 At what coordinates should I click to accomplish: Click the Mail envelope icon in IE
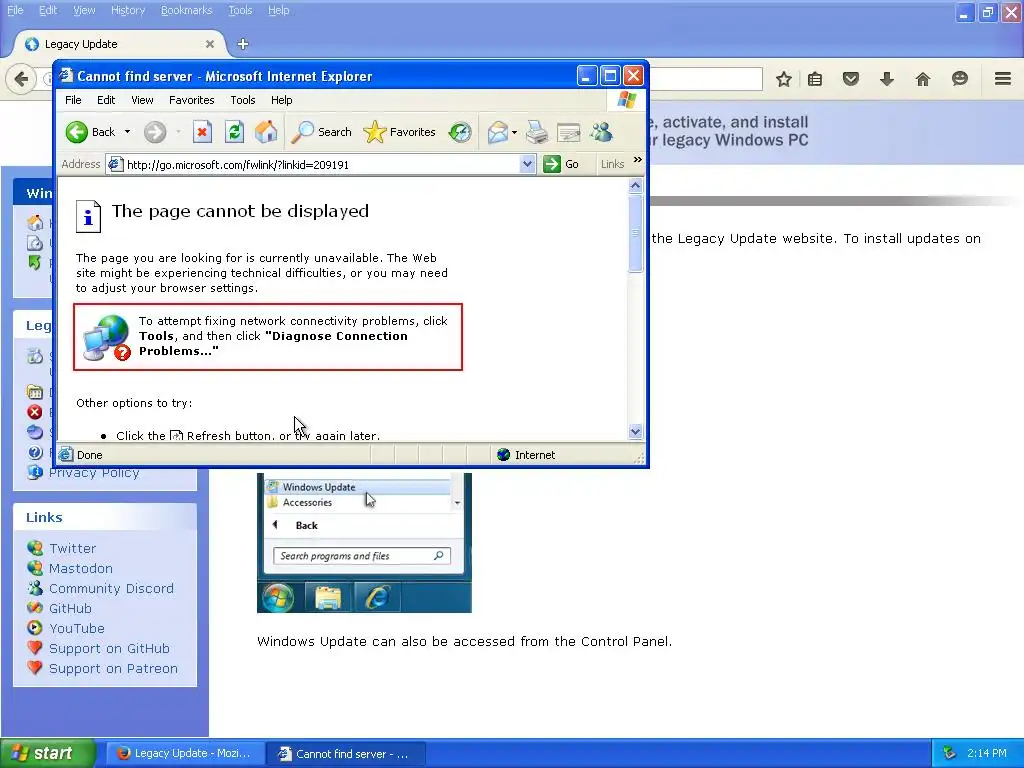498,132
